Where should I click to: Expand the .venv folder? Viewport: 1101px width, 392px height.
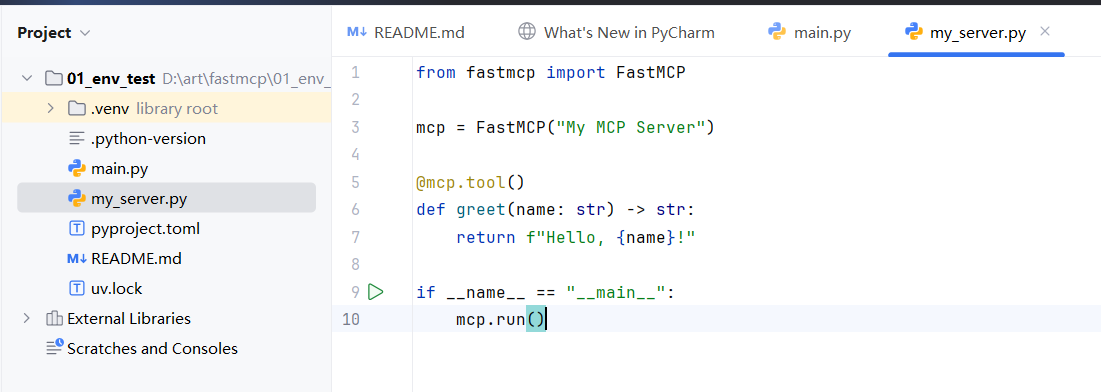pos(51,109)
